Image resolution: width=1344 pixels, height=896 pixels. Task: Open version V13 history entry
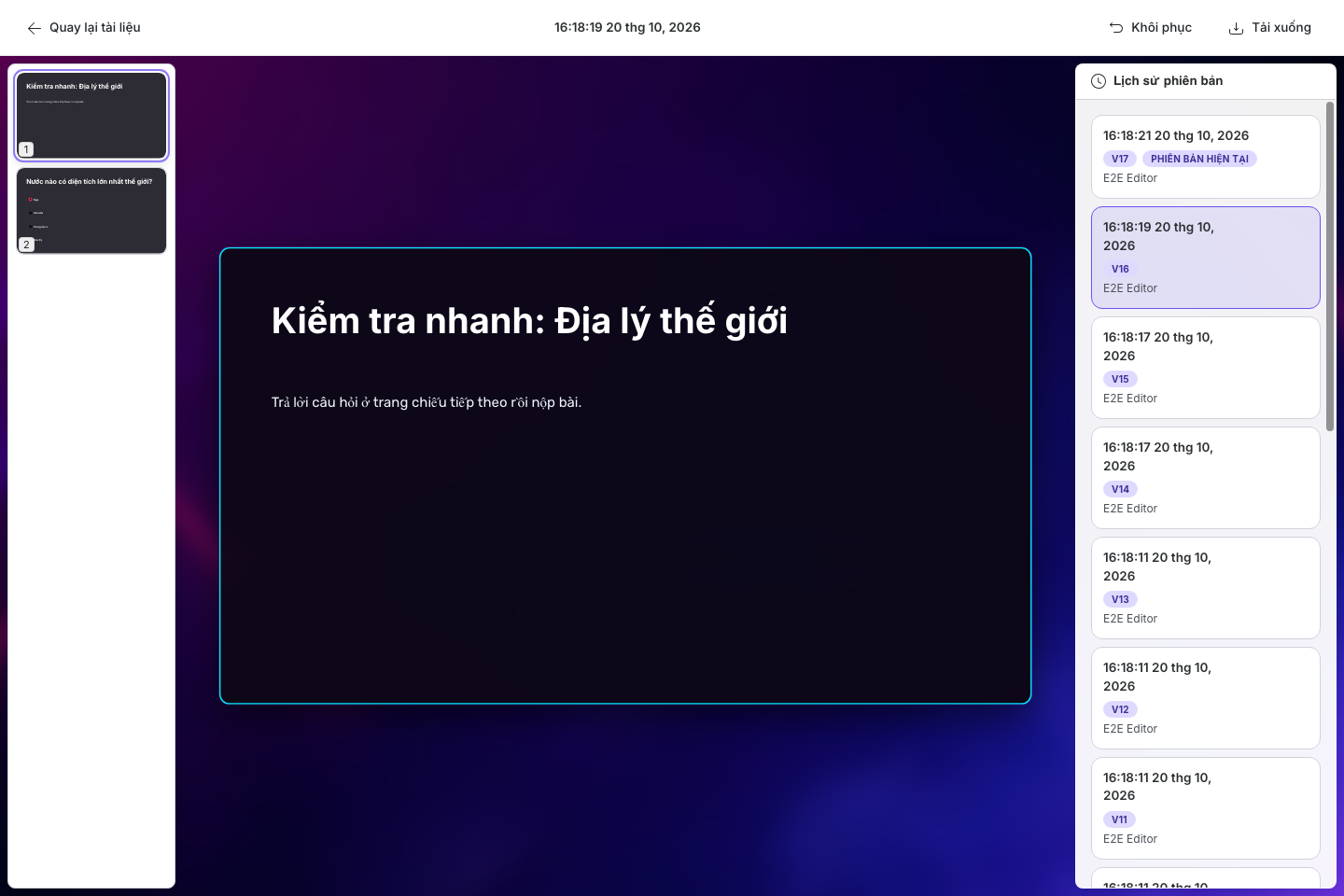(1206, 588)
